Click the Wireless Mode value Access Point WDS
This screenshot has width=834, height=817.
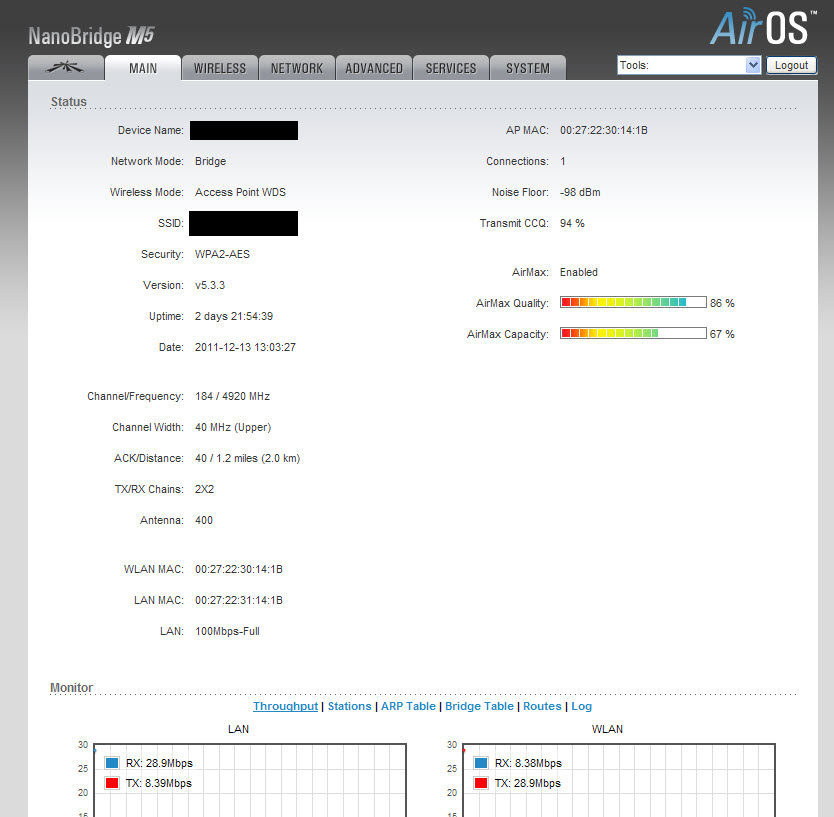click(x=240, y=192)
